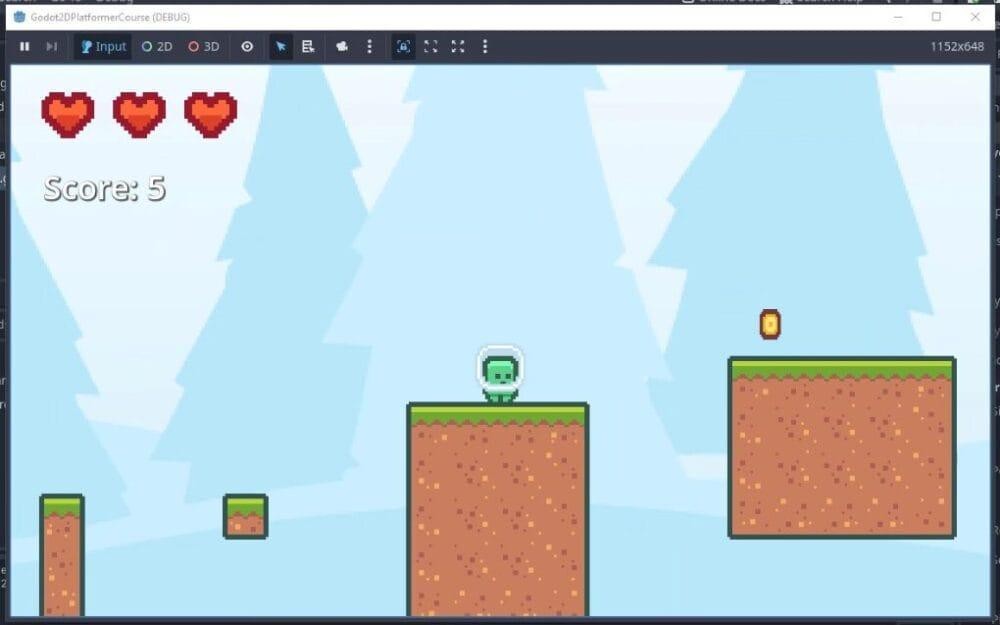Viewport: 1000px width, 625px height.
Task: Click the Godot icon in title bar
Action: point(20,17)
